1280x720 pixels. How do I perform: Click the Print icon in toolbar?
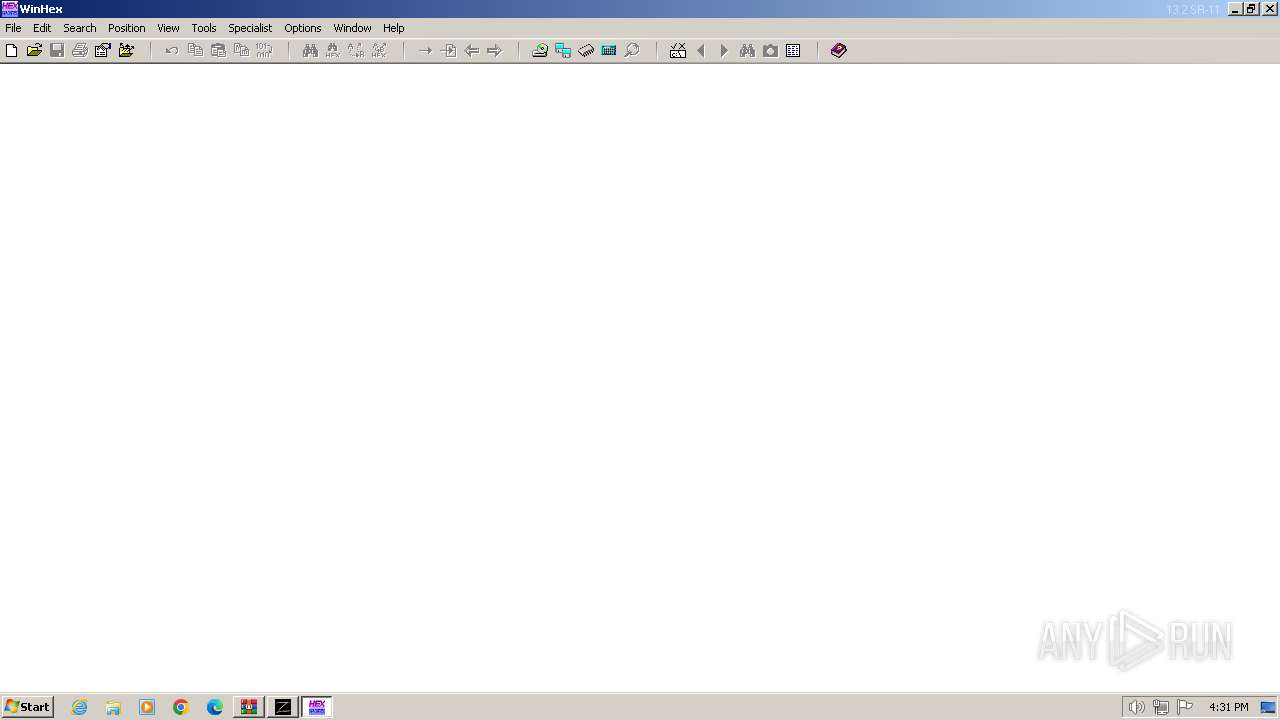click(80, 50)
